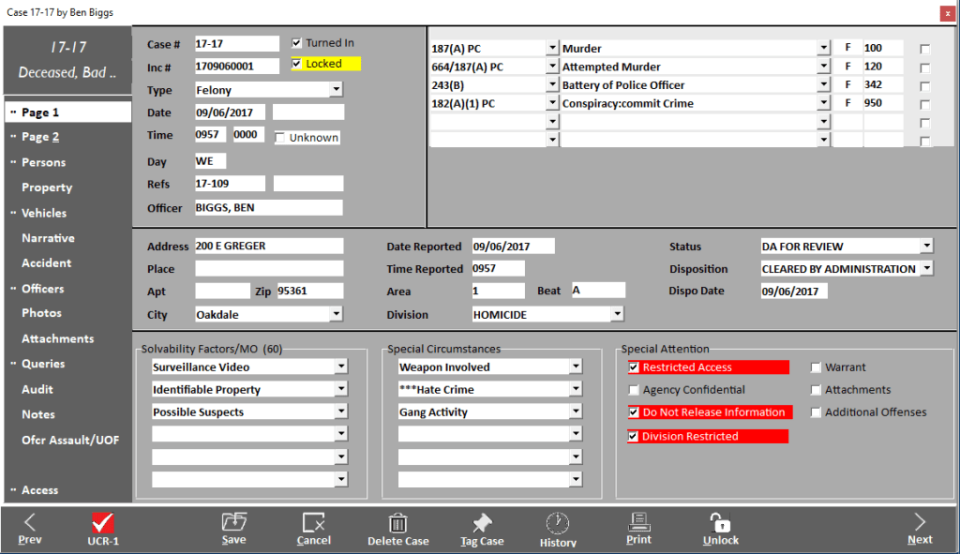This screenshot has width=960, height=554.
Task: Open the Status DA FOR REVIEW dropdown
Action: tap(927, 246)
